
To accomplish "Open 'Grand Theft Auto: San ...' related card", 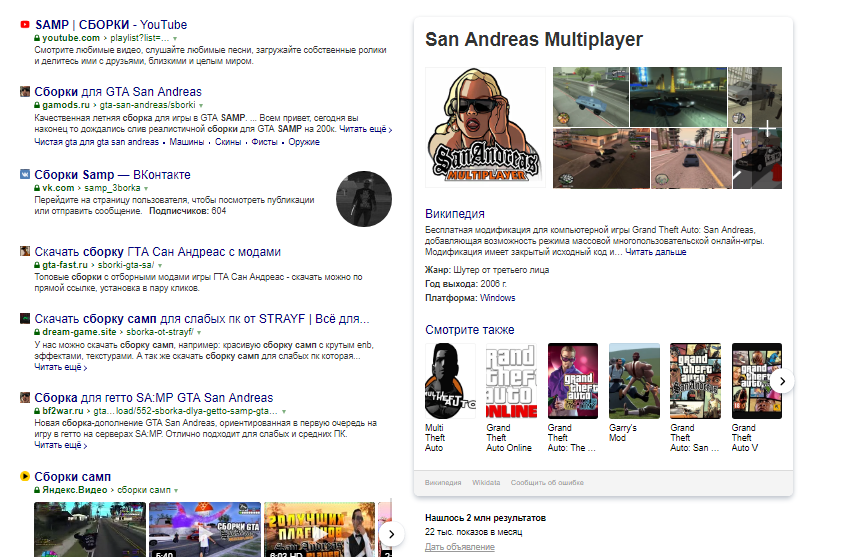I will coord(696,398).
